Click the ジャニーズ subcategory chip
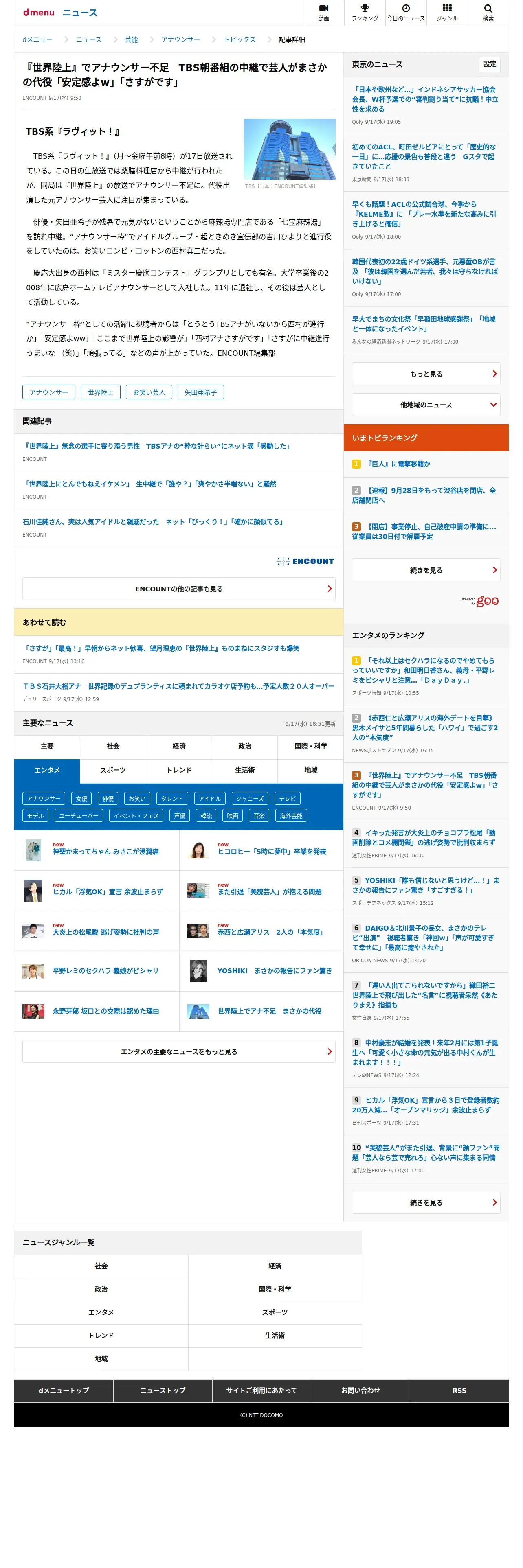523x1568 pixels. coord(250,799)
